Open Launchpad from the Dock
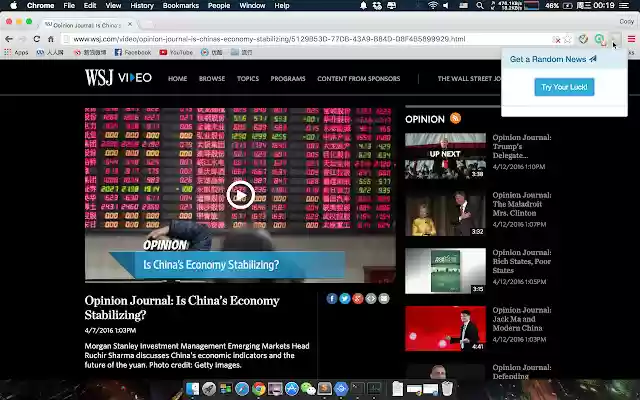This screenshot has height=400, width=640. [x=209, y=389]
